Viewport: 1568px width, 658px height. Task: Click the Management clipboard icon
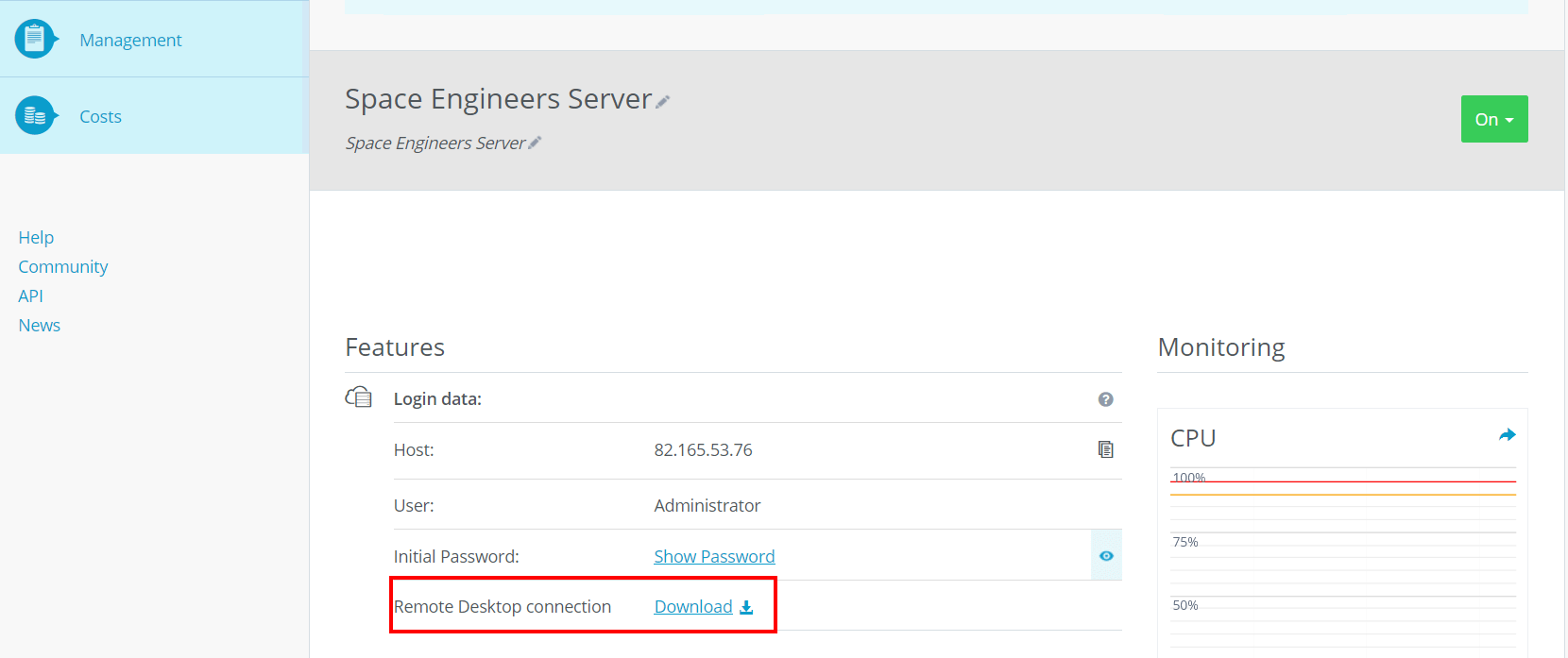click(36, 39)
